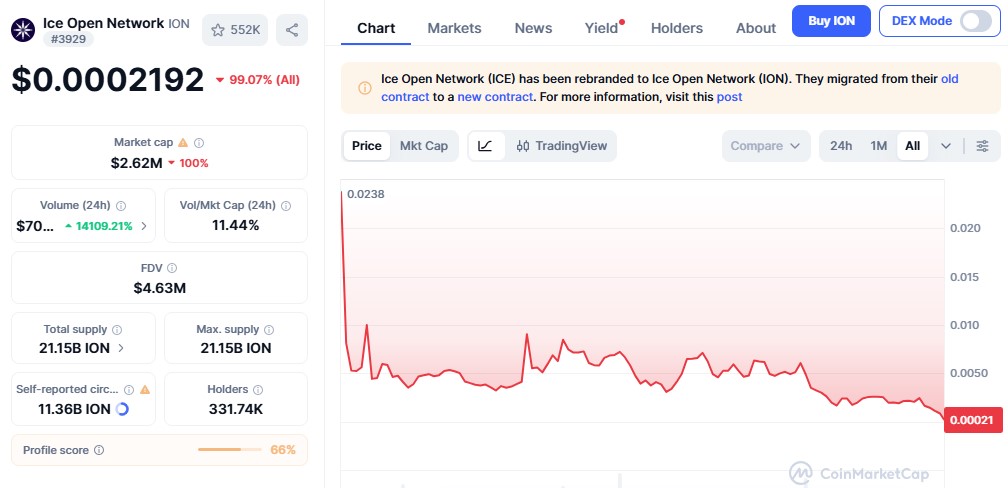Click the 11.44% Vol/Mkt Cap value

[236, 225]
